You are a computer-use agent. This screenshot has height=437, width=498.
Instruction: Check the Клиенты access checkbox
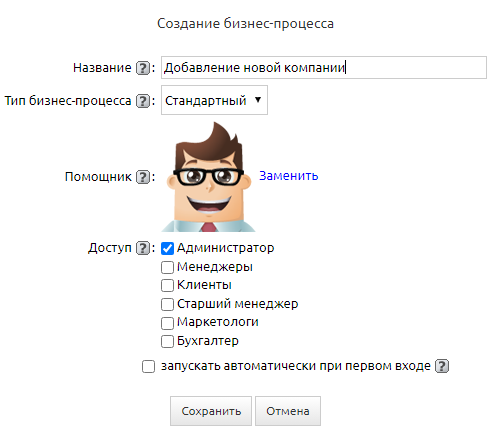coord(167,285)
